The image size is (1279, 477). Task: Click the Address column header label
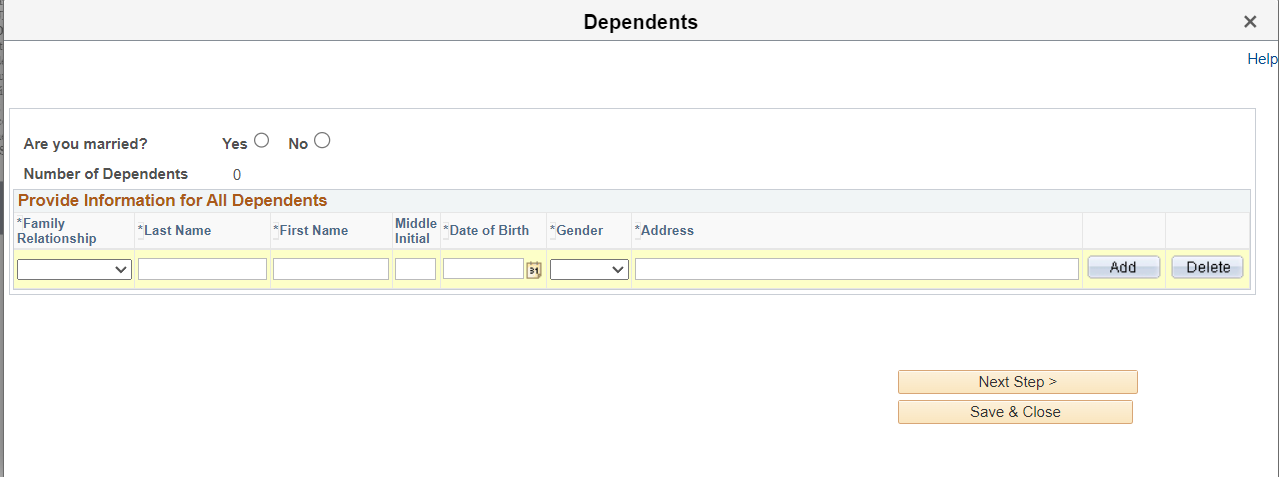pos(667,231)
